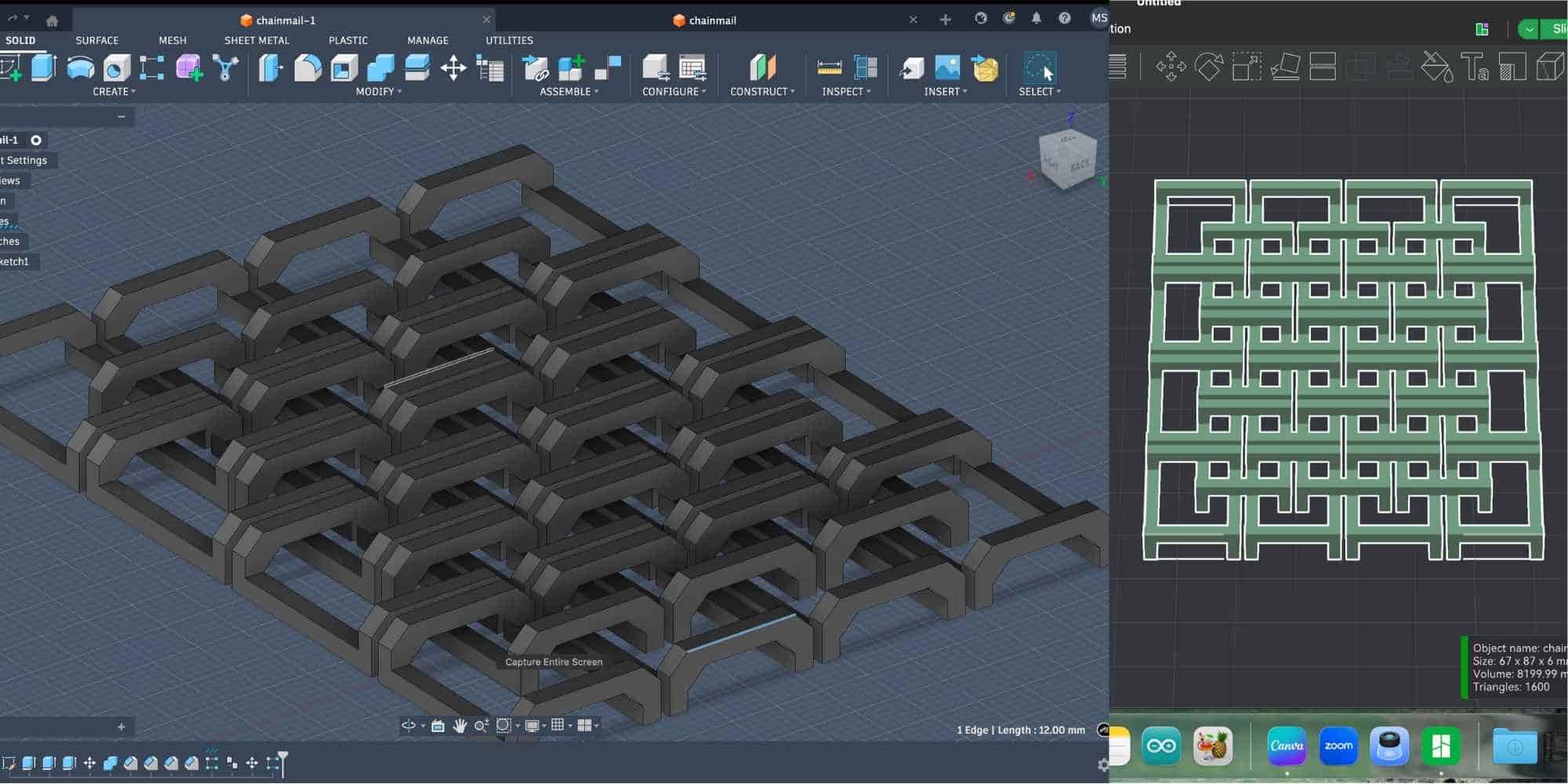Open the Canva app in the Dock
This screenshot has height=784, width=1568.
[x=1287, y=746]
